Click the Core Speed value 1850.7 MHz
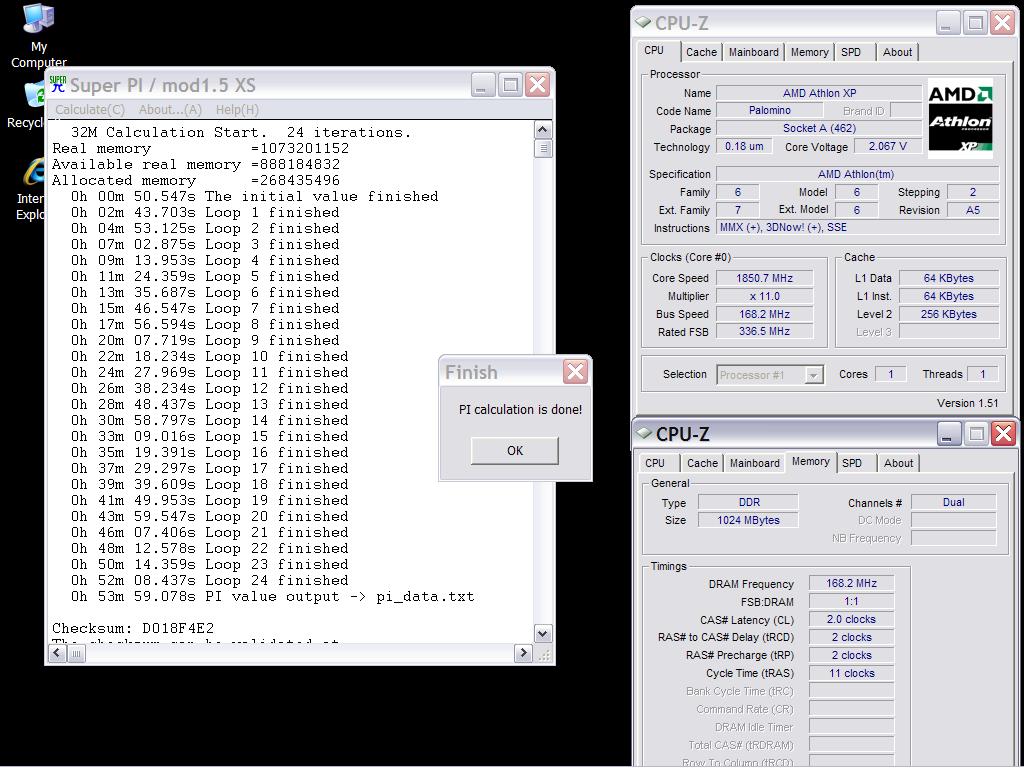The image size is (1024, 768). (764, 278)
